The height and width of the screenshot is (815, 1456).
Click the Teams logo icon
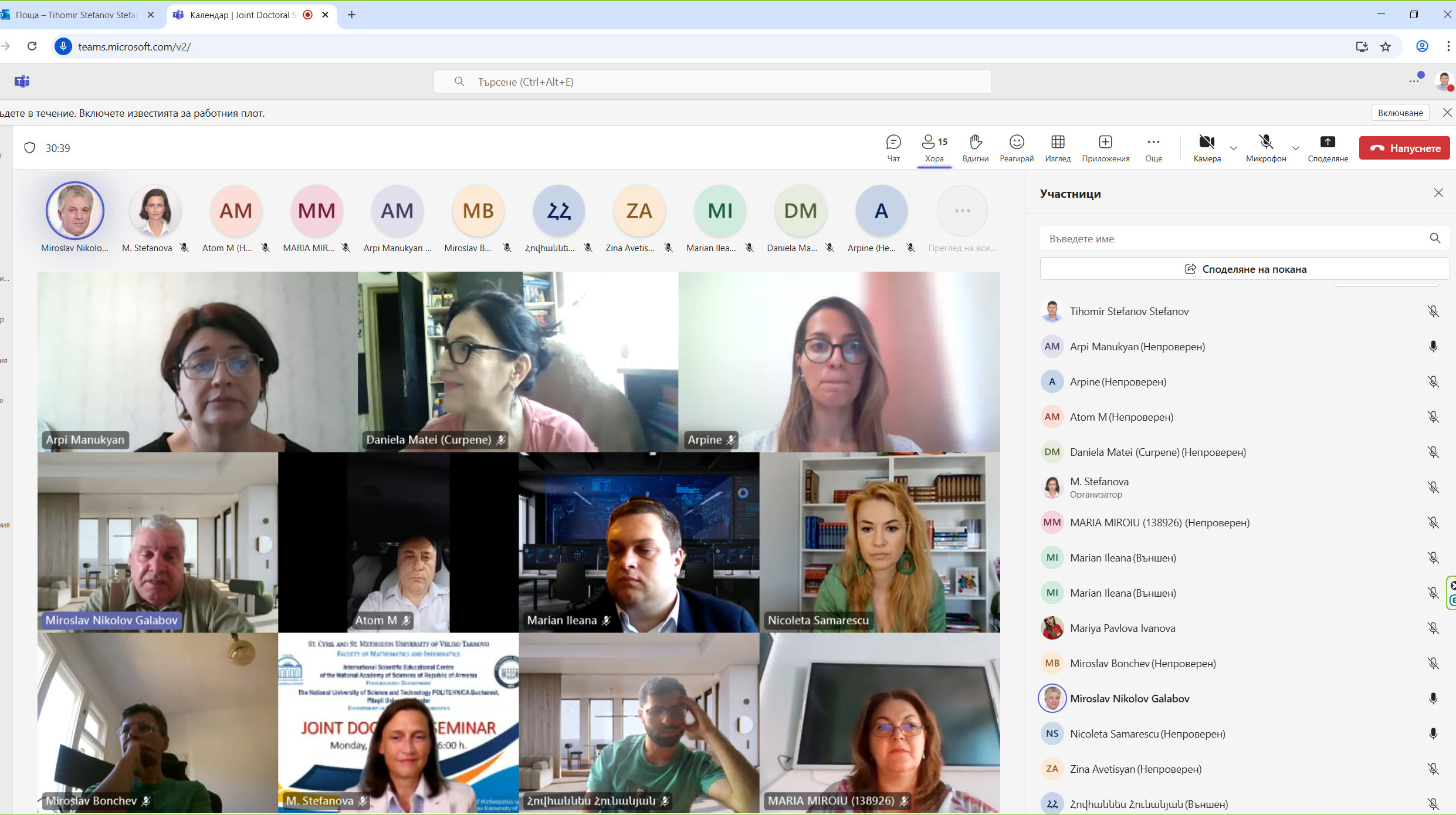(22, 82)
